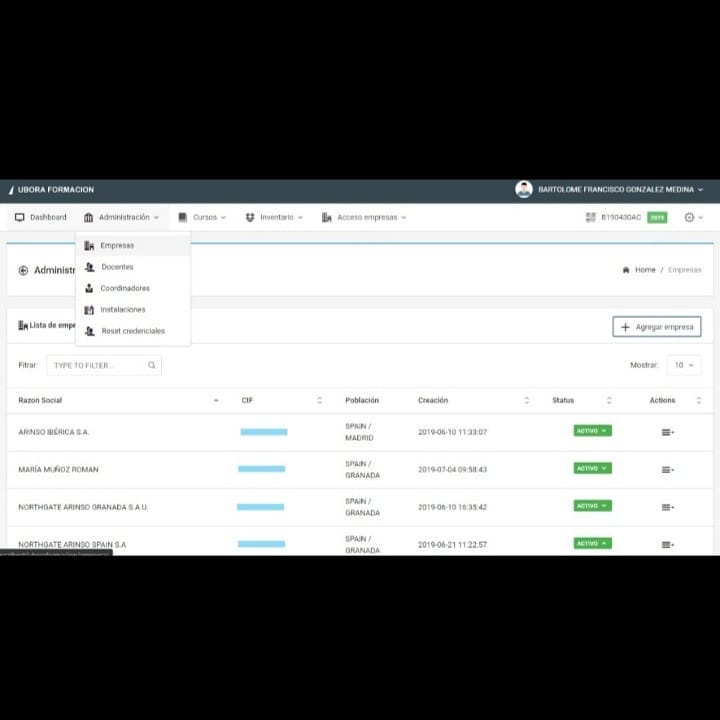Follow the Home breadcrumb link

[645, 270]
